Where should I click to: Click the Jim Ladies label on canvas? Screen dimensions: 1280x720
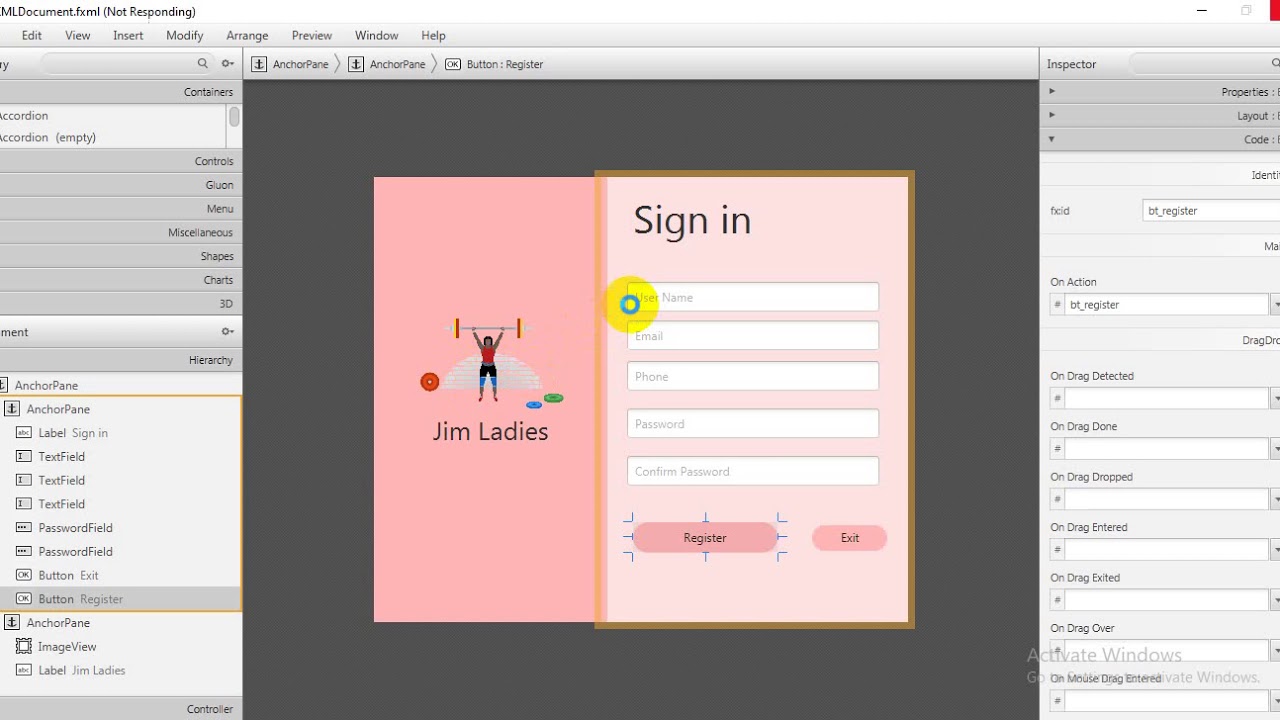(490, 431)
